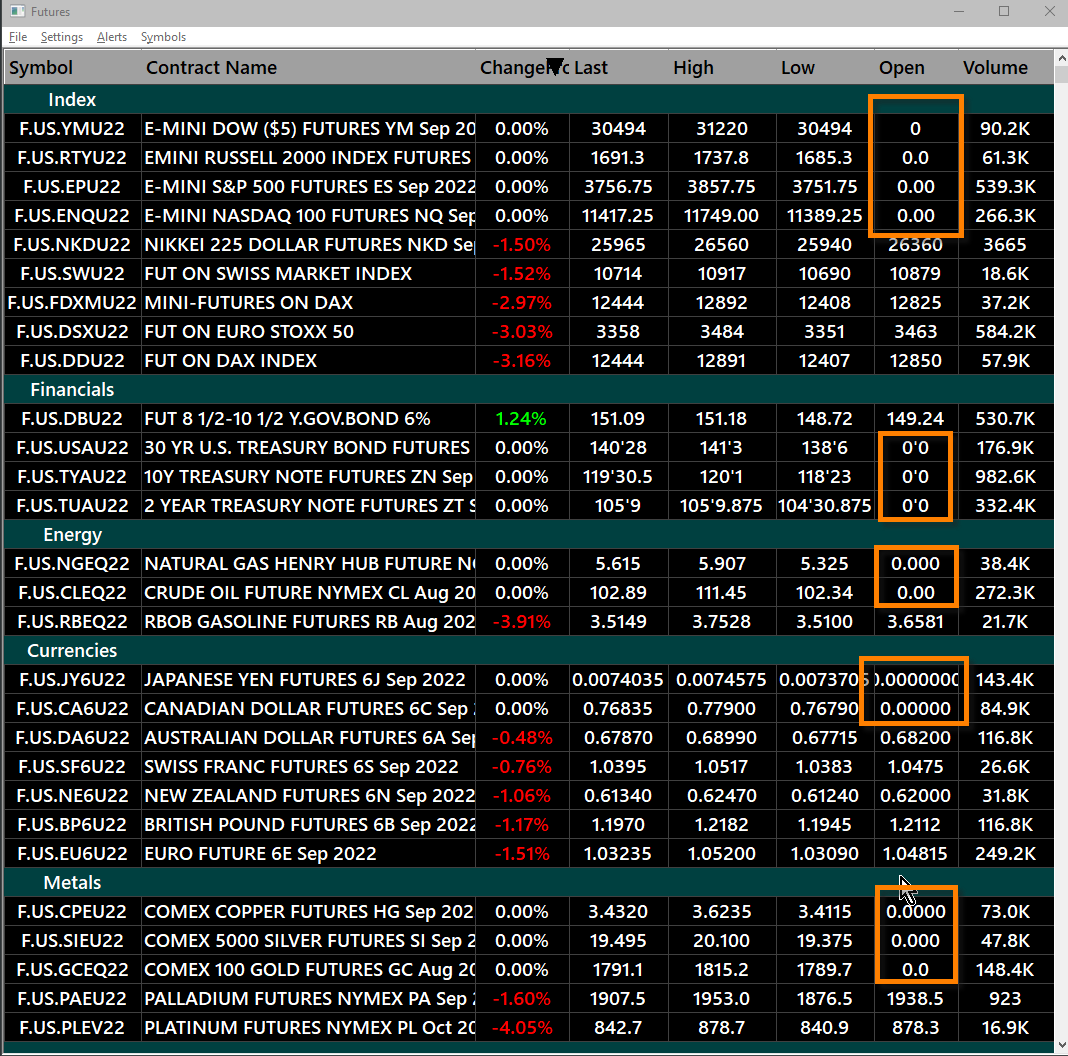The height and width of the screenshot is (1056, 1068).
Task: Select symbol F.US.CLEQ22
Action: (x=72, y=593)
